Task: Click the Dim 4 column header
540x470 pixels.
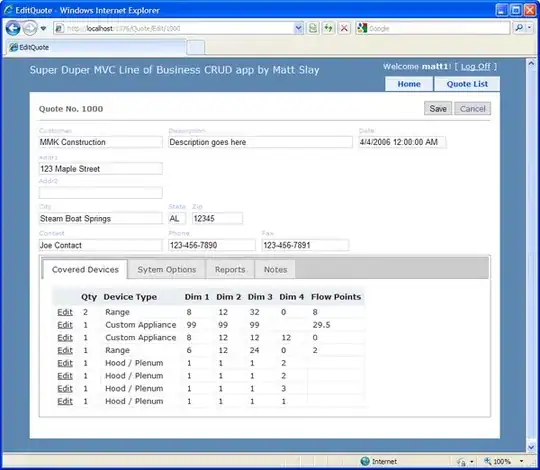Action: click(292, 297)
